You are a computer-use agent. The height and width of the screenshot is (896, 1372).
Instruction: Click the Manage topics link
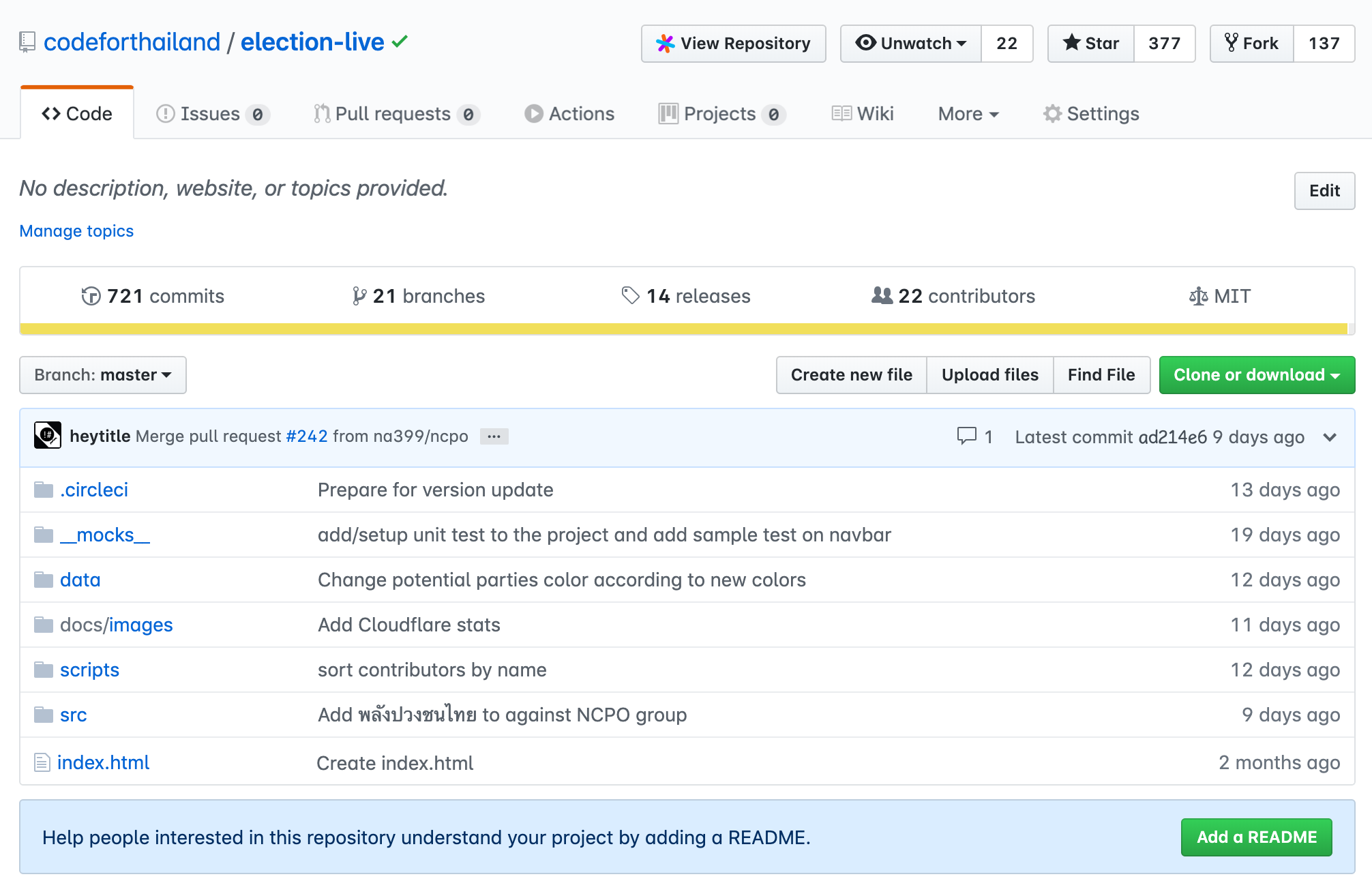(x=76, y=231)
